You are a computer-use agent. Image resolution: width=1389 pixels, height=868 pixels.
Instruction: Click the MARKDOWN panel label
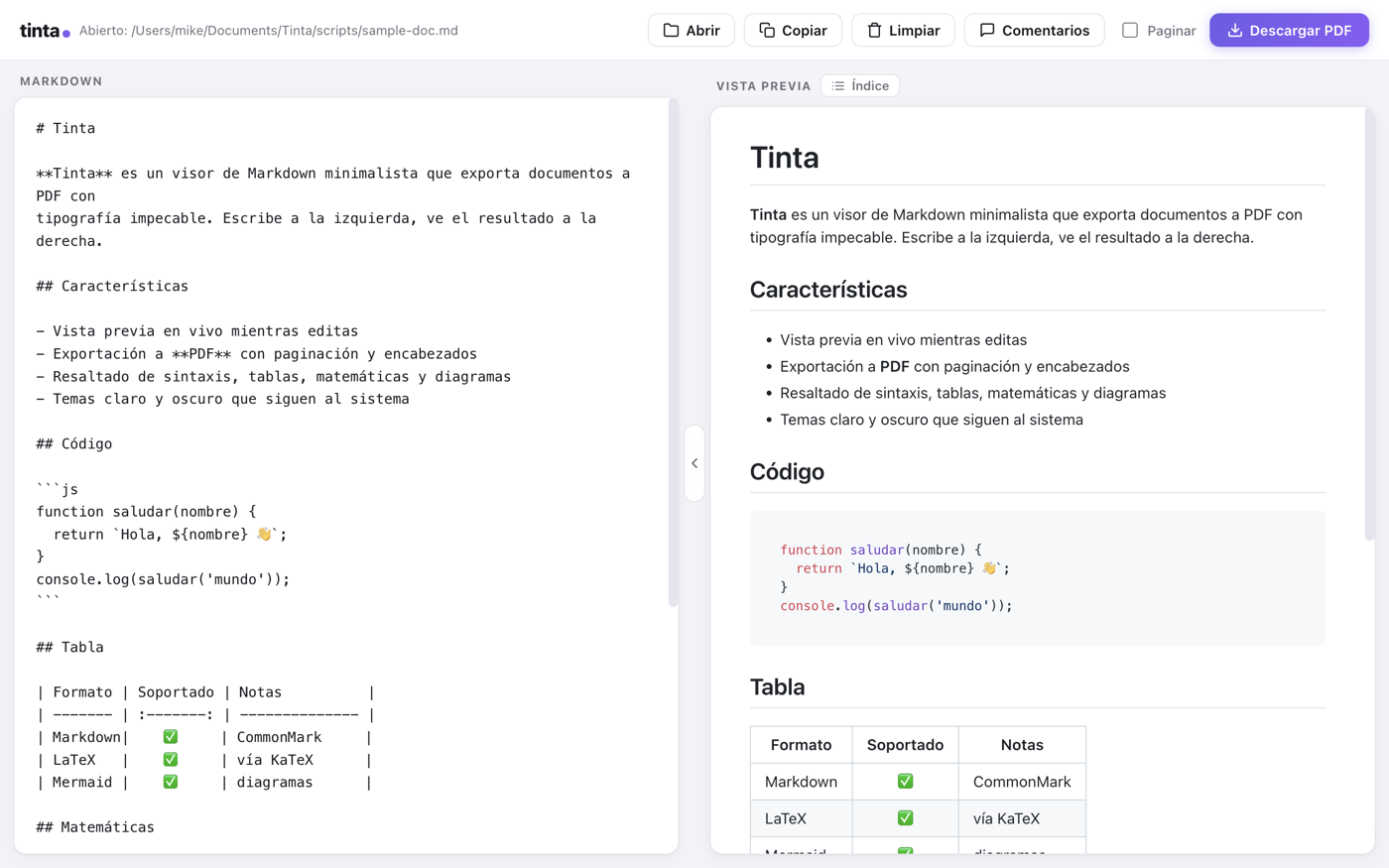click(x=62, y=81)
